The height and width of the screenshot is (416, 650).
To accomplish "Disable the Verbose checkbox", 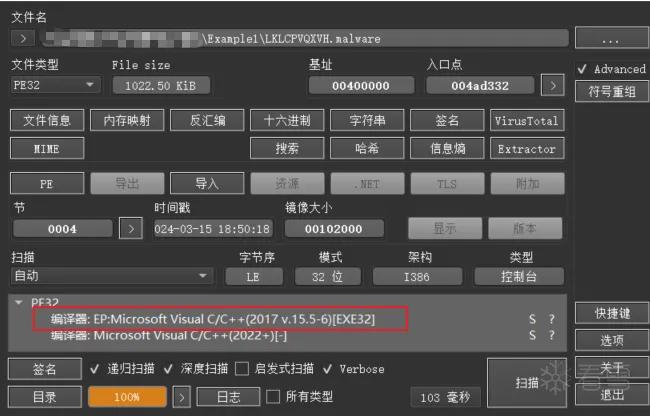I will (x=327, y=369).
